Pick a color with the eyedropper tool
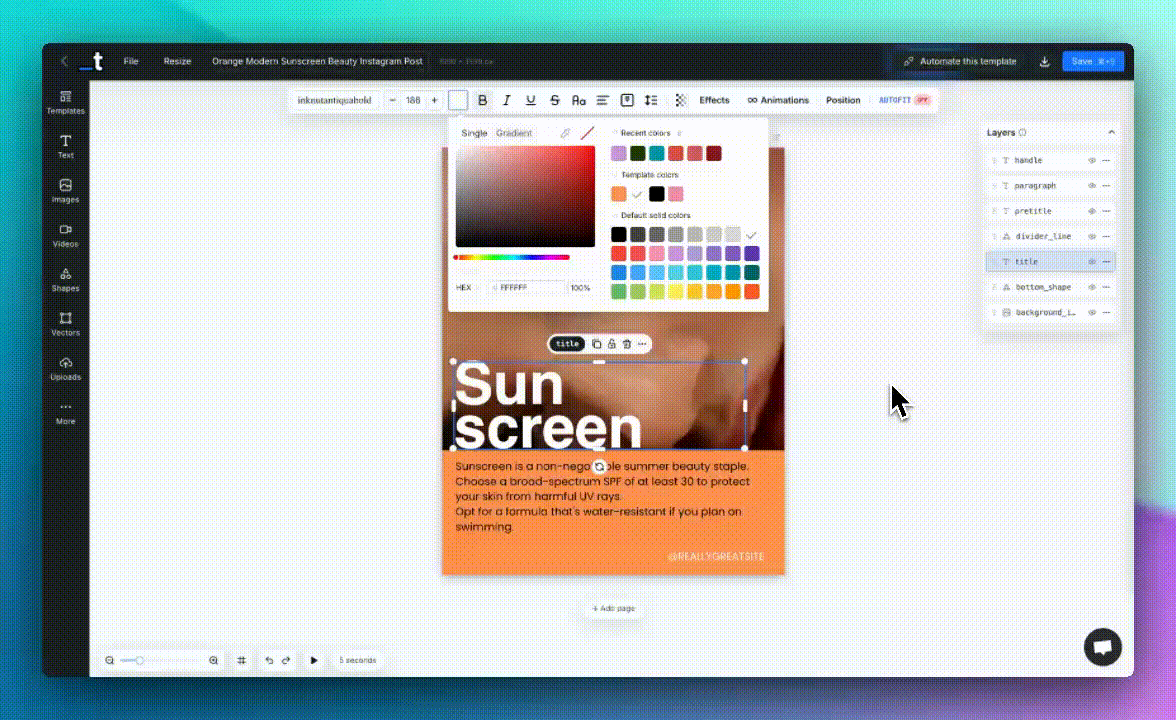 pos(565,133)
